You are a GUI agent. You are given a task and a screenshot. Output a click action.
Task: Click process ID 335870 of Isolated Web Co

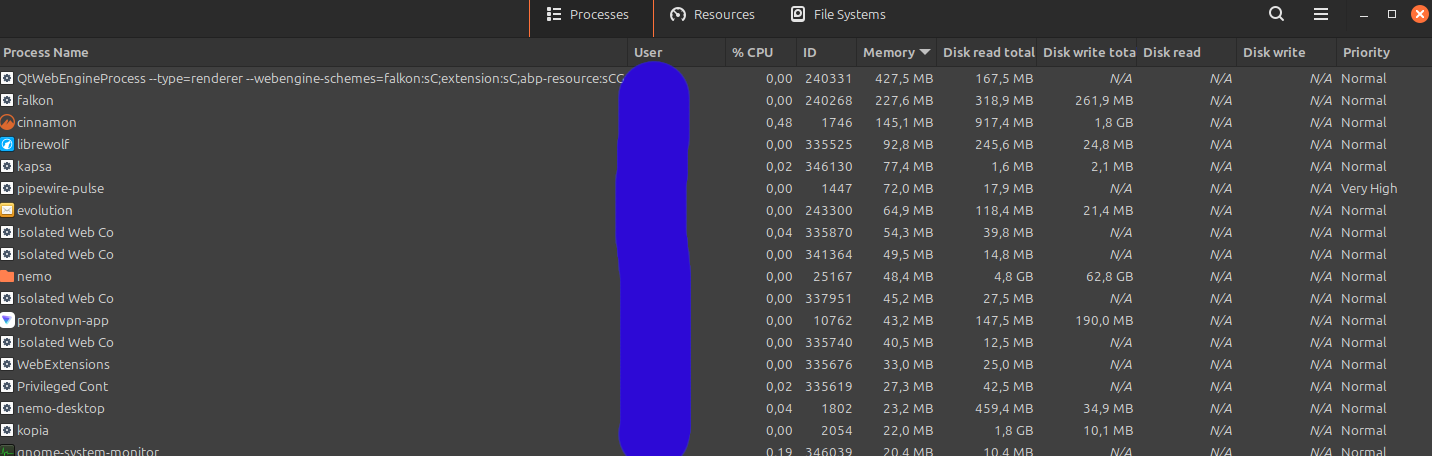pyautogui.click(x=828, y=232)
